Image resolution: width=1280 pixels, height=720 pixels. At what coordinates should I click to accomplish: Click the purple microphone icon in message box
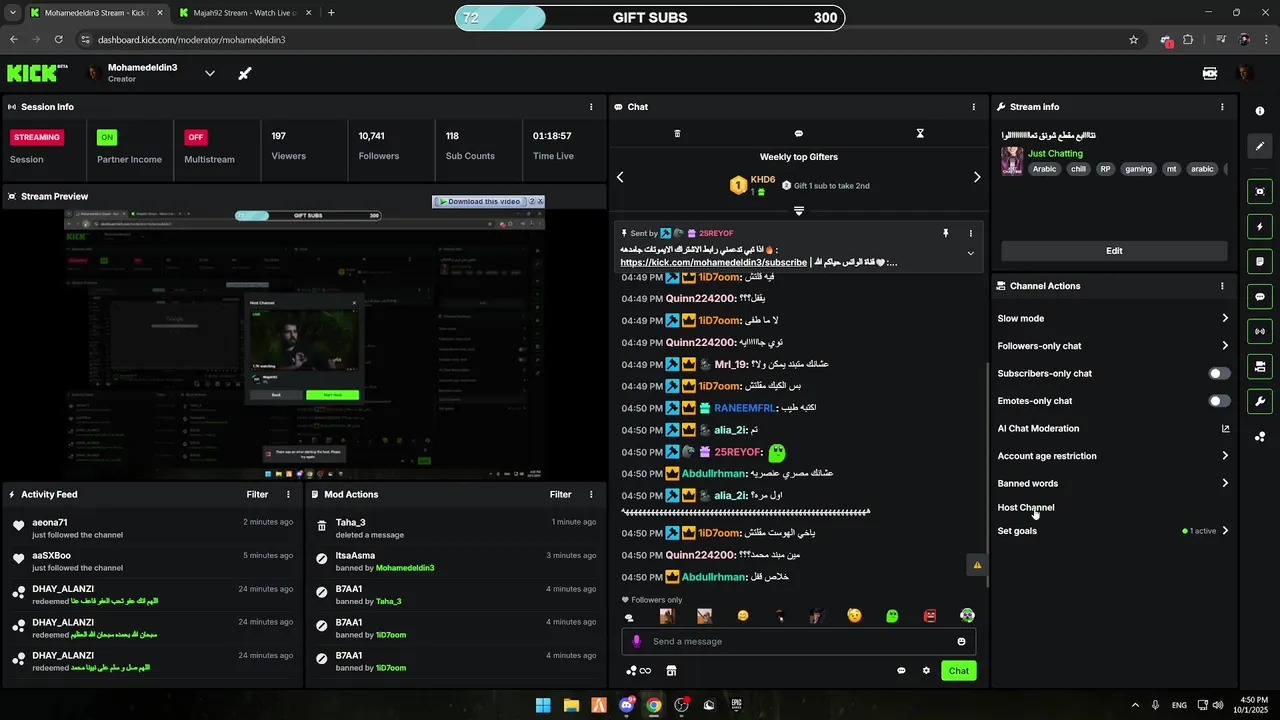pos(637,641)
